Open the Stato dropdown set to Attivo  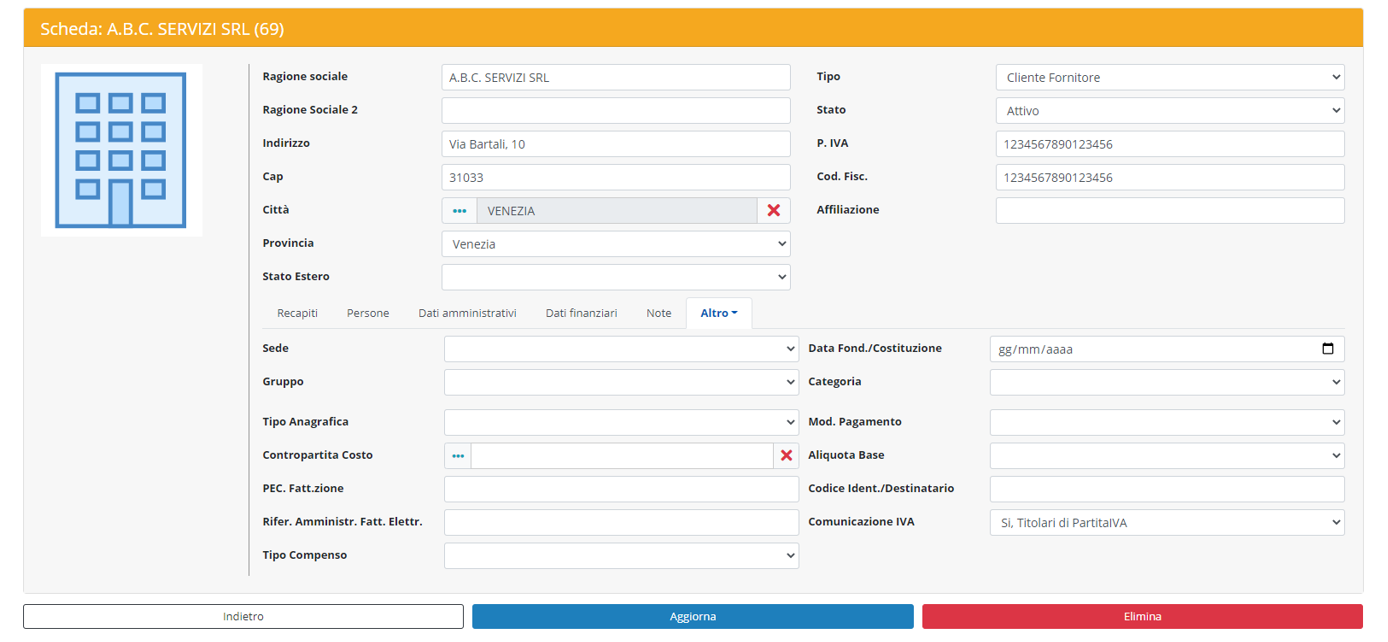(1169, 111)
